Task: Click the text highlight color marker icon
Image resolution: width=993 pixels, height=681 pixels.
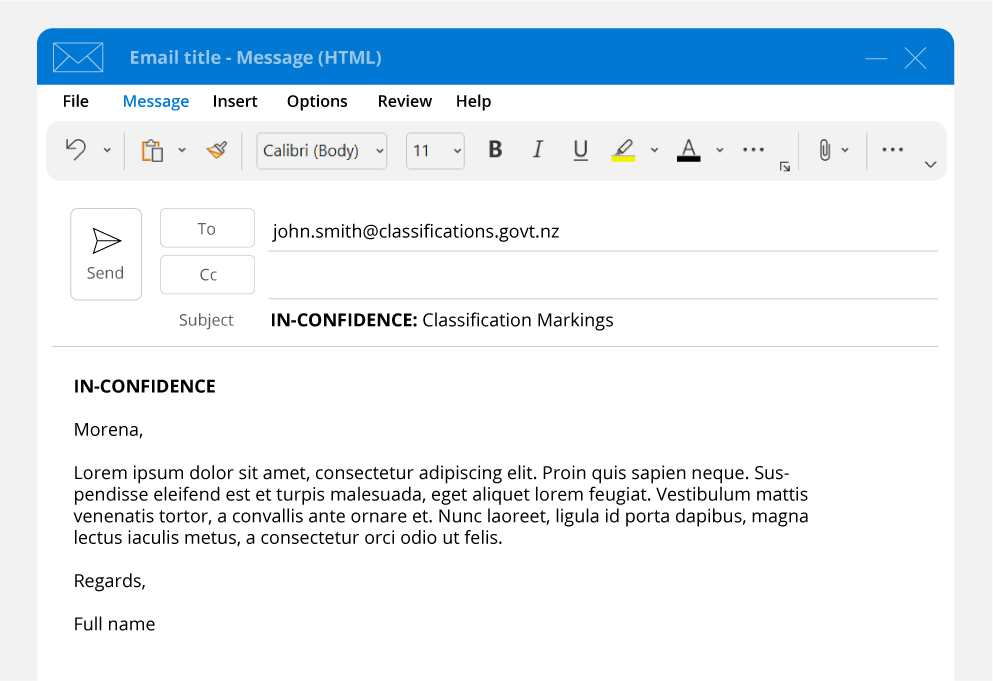Action: coord(623,150)
